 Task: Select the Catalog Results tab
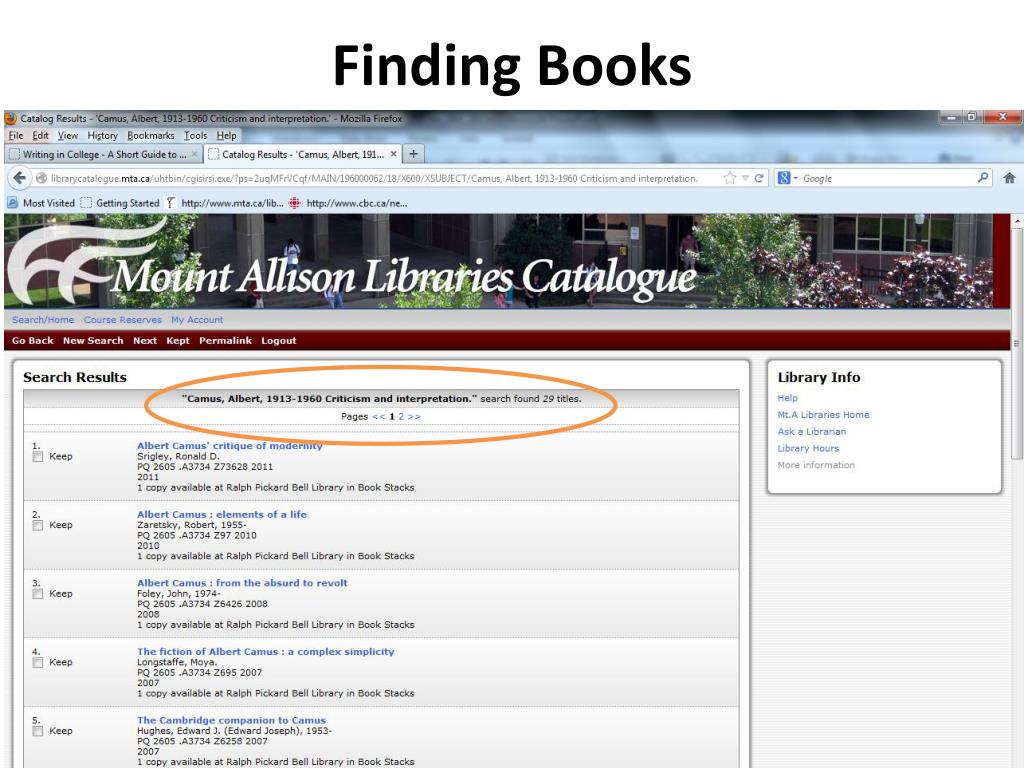click(302, 154)
